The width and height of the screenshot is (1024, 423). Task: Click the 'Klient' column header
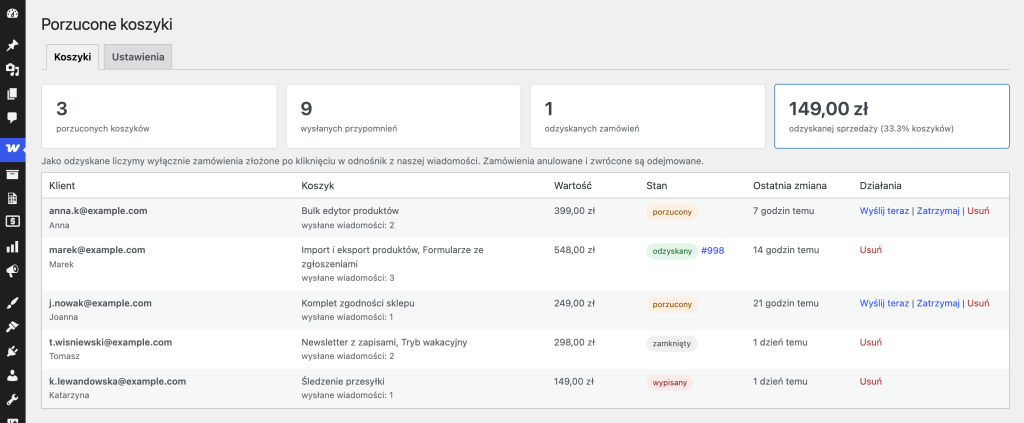pos(62,185)
